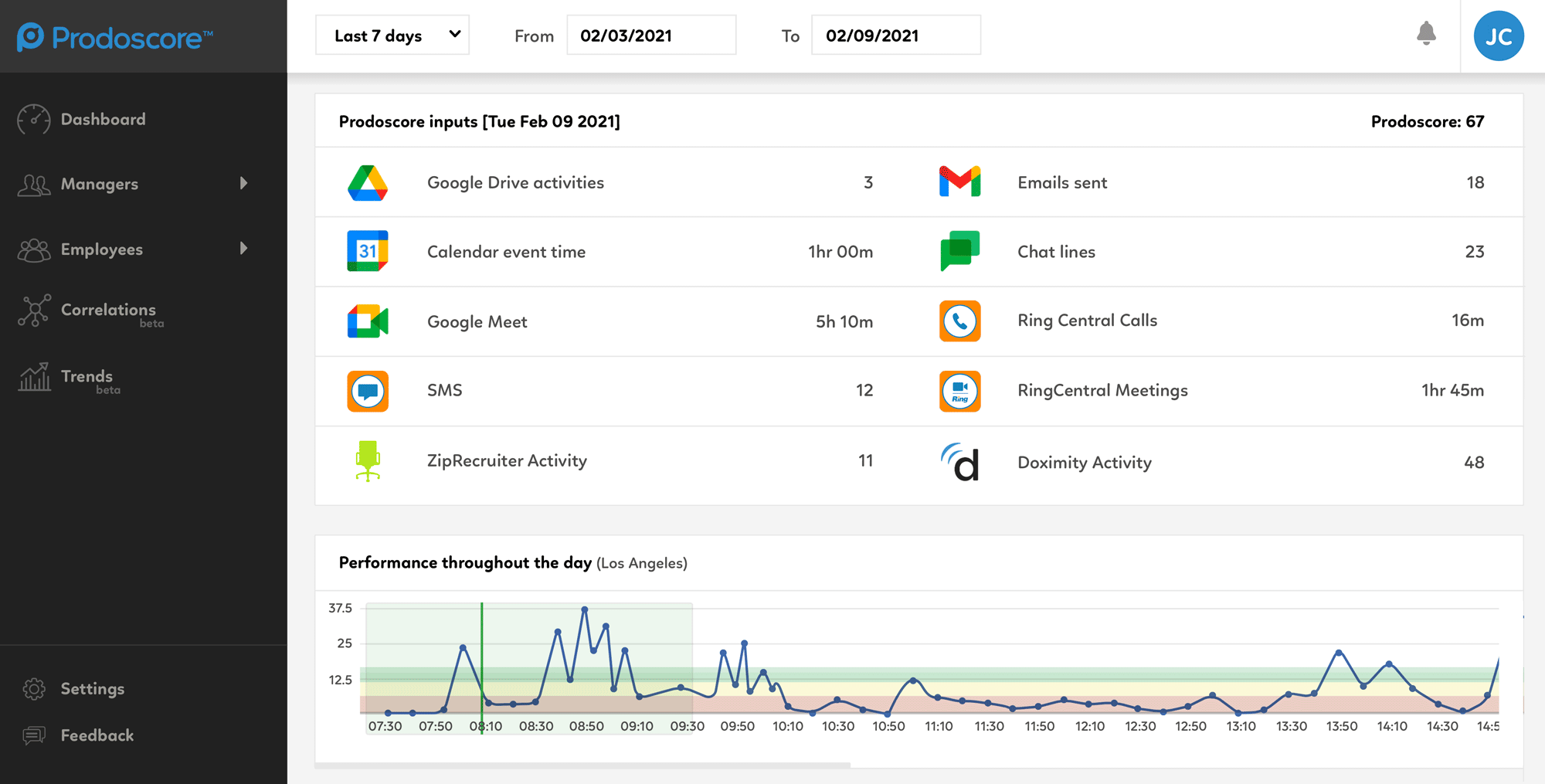Click the Google Chat icon
This screenshot has height=784, width=1545.
click(959, 251)
